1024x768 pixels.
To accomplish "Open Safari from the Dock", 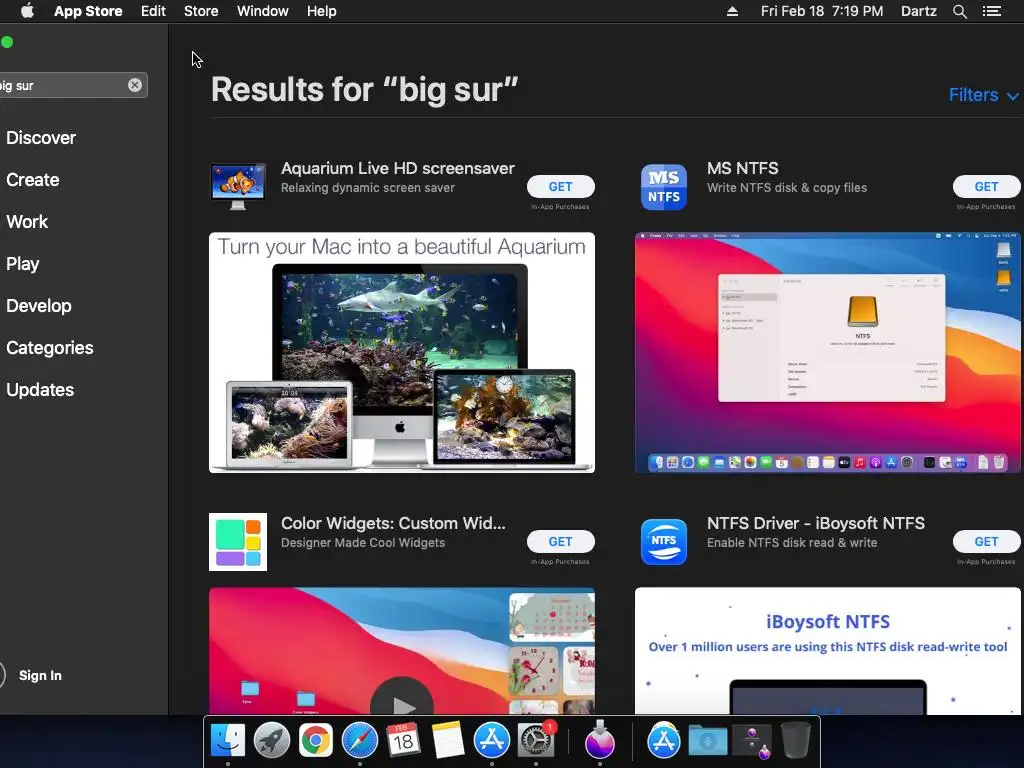I will click(x=360, y=741).
